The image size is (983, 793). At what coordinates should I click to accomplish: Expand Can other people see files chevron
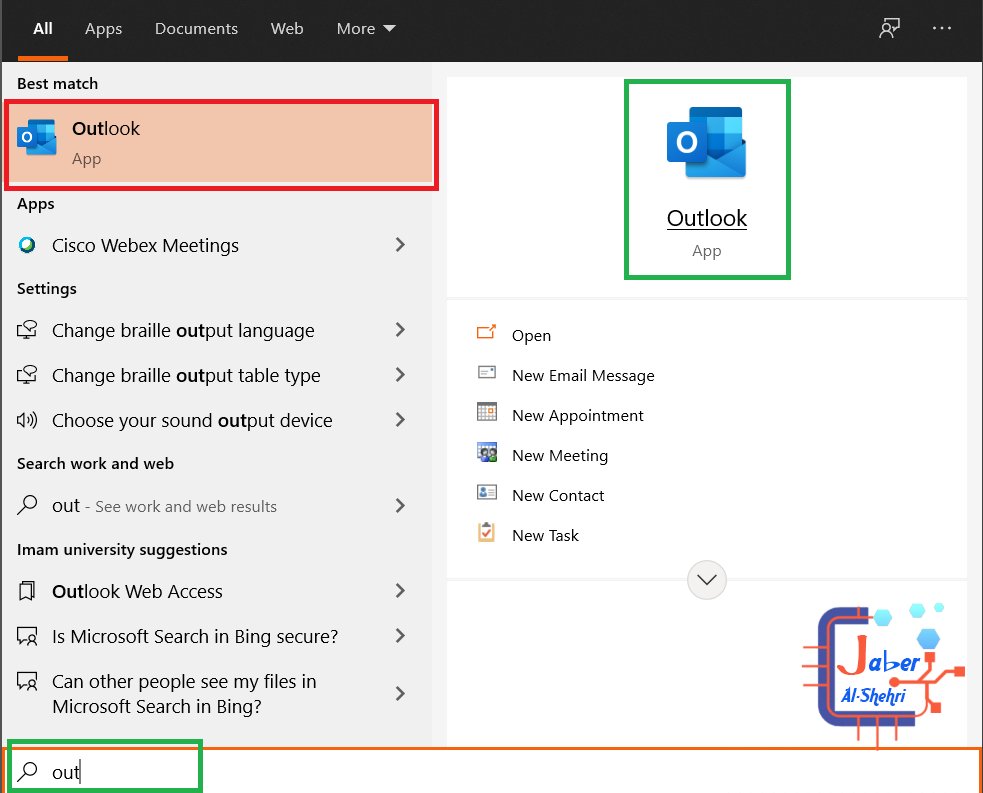pyautogui.click(x=400, y=693)
